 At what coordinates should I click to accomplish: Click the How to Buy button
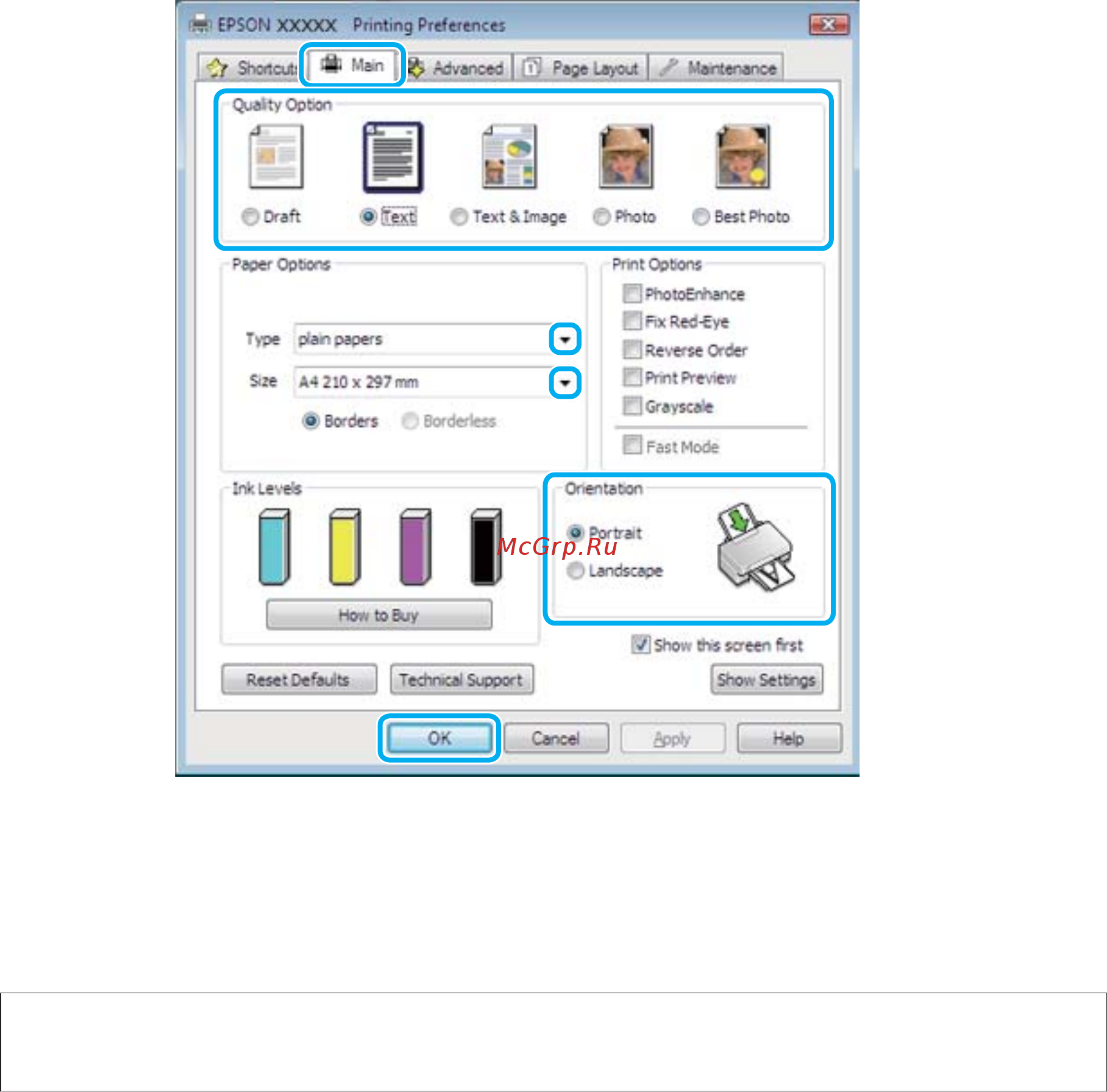click(x=379, y=615)
